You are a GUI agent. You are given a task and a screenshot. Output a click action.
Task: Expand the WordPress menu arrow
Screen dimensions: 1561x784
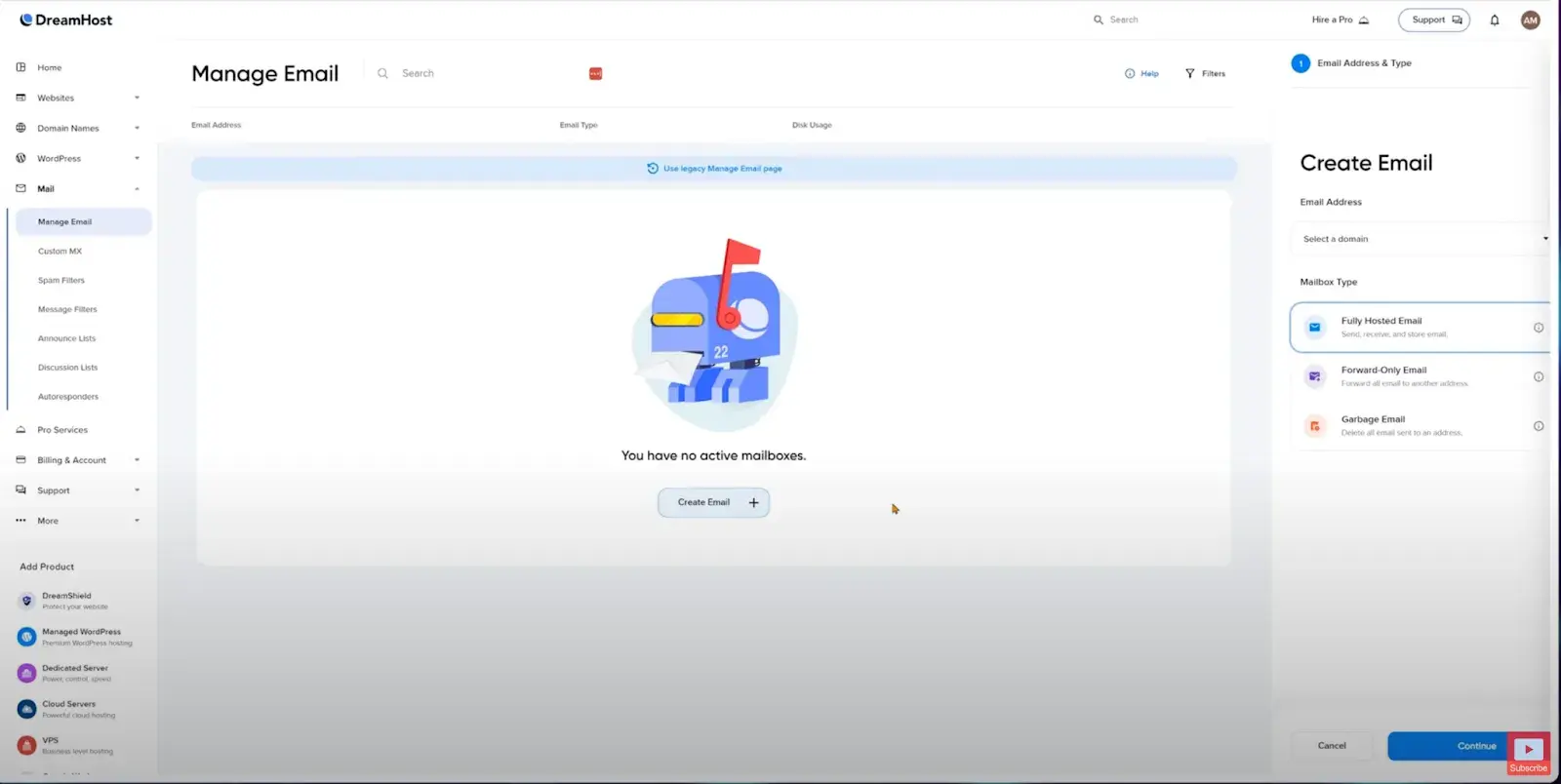(137, 158)
